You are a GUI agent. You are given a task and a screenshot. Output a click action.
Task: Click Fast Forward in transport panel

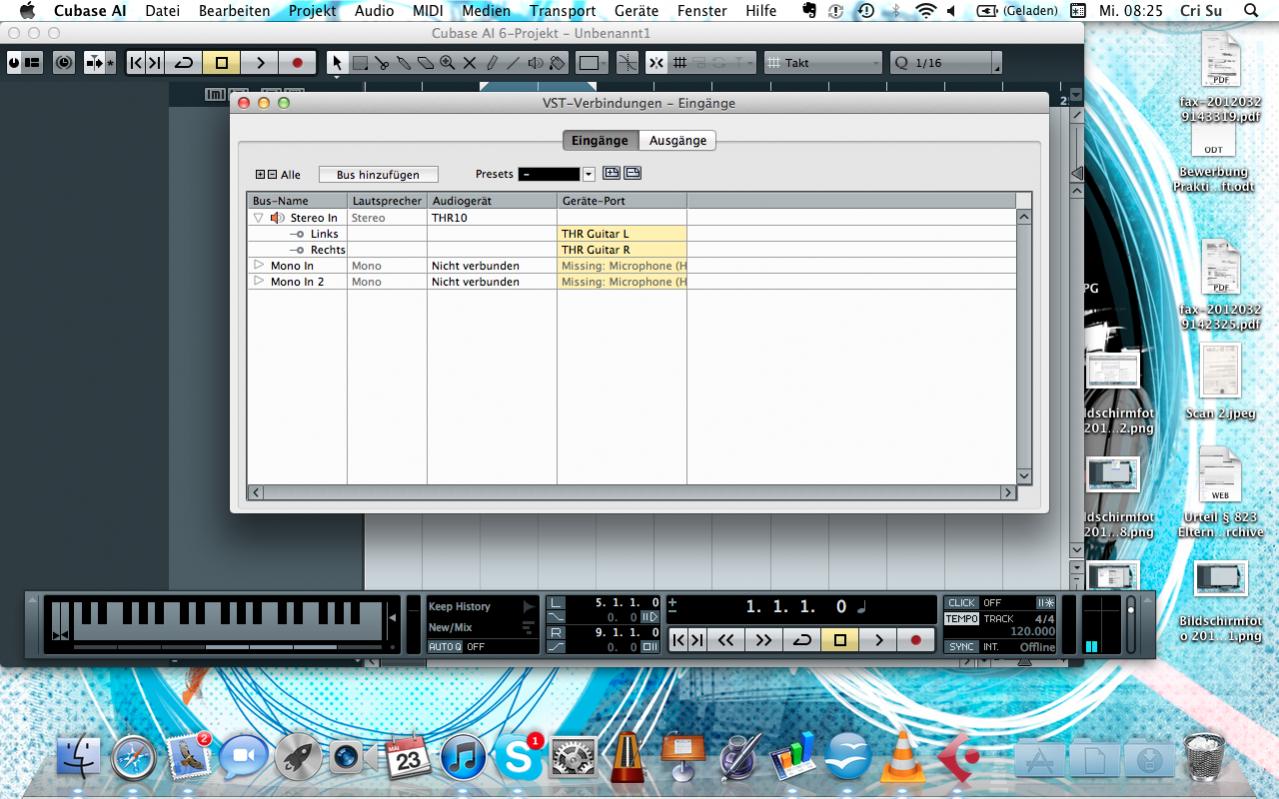tap(763, 640)
